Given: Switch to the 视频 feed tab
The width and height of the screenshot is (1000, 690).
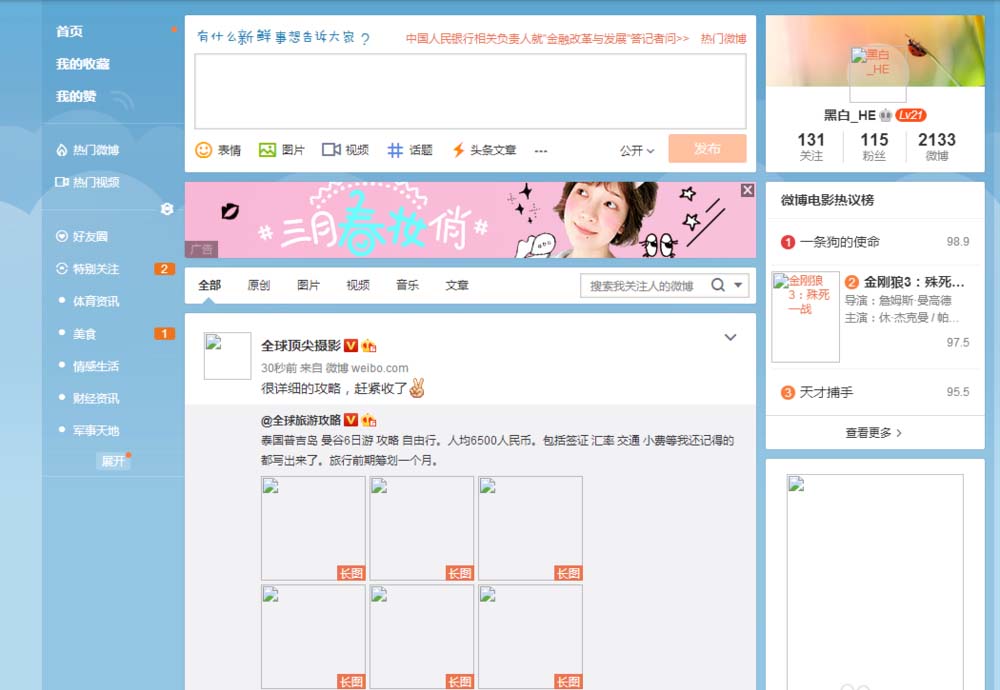Looking at the screenshot, I should 358,285.
